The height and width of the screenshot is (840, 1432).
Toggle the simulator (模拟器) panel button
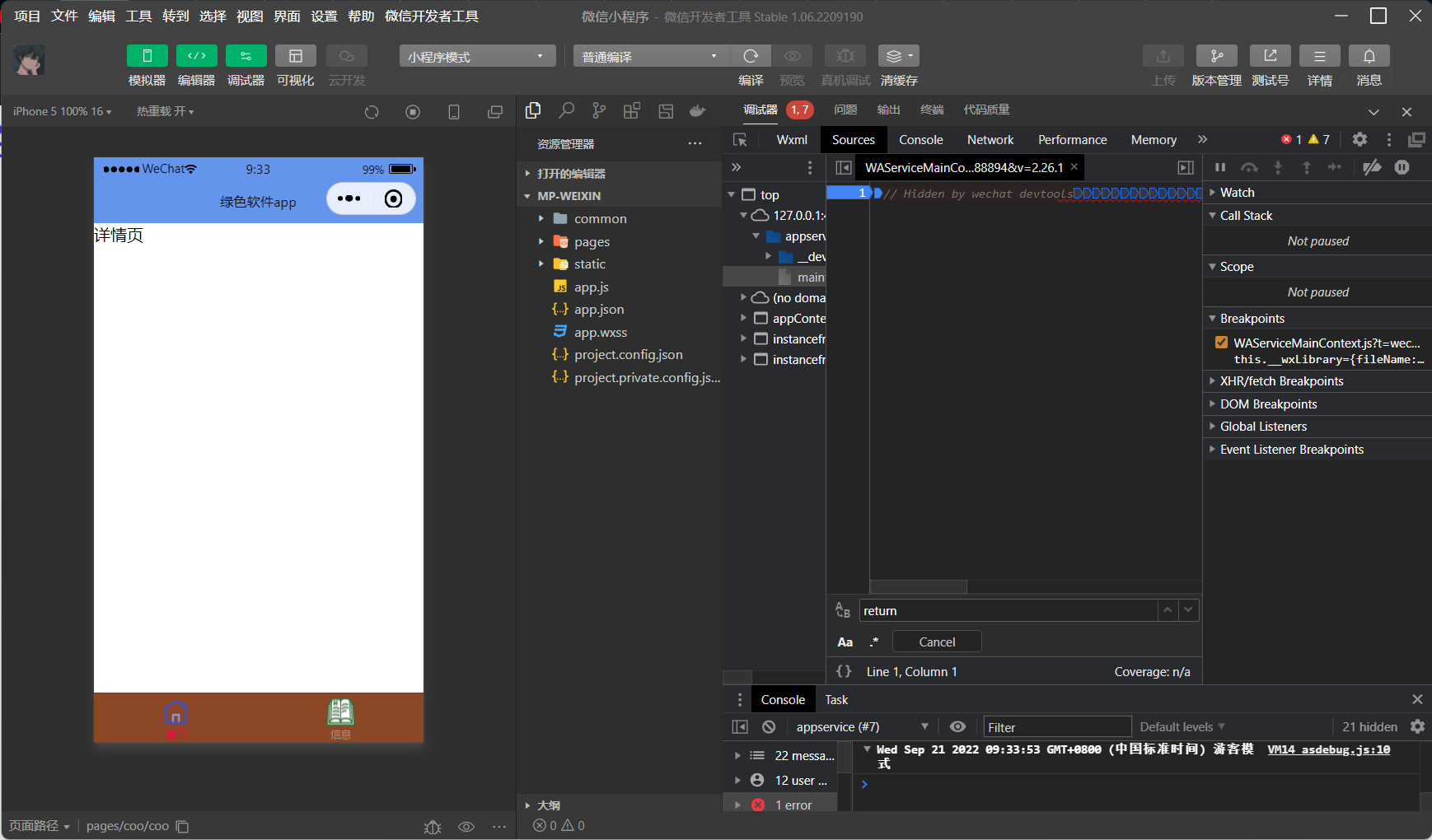(147, 56)
